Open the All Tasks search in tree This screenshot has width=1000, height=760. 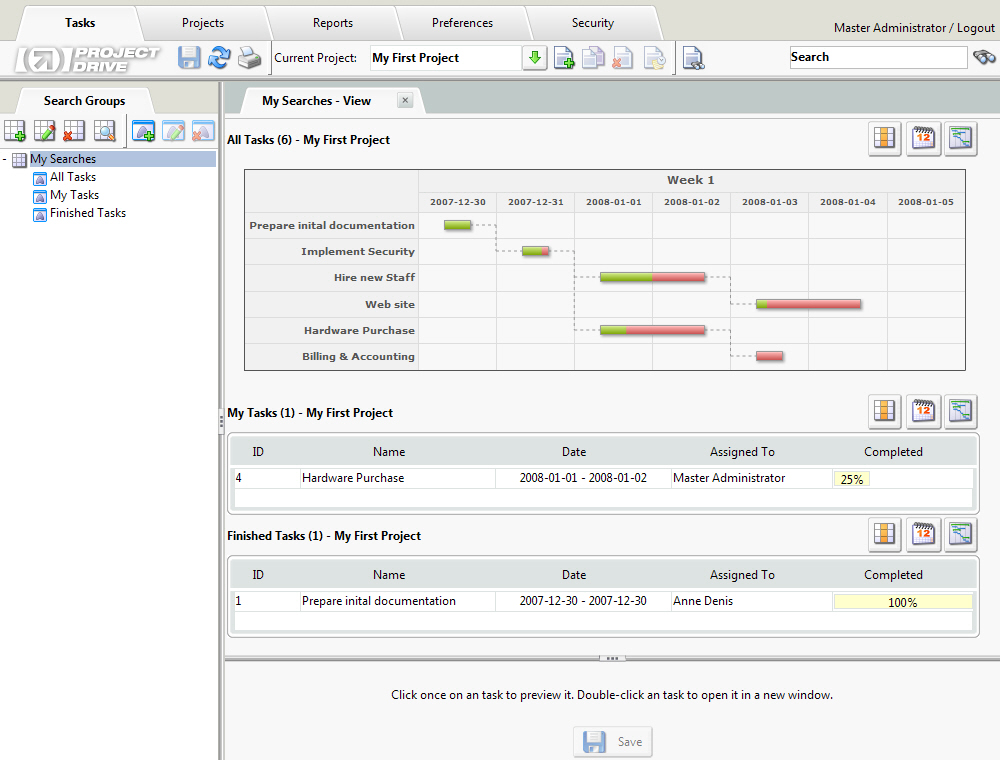click(73, 177)
